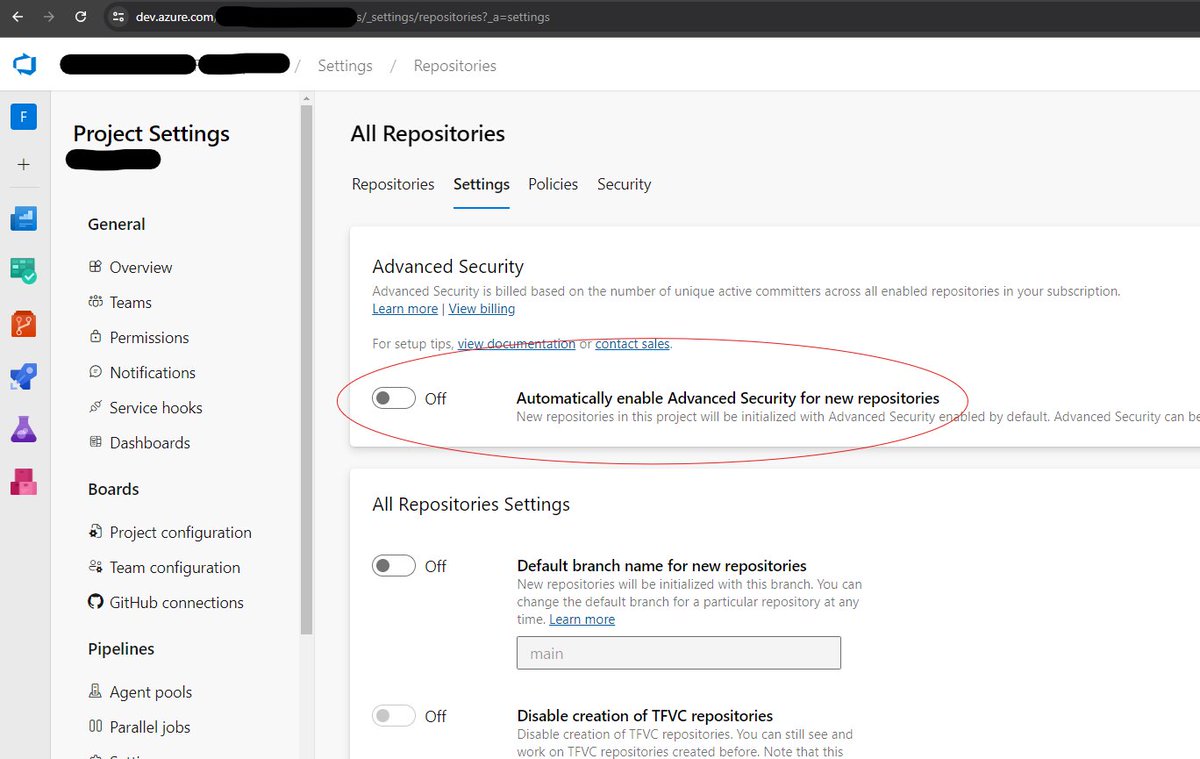Open the Overview hub icon in sidebar
The height and width of the screenshot is (759, 1200).
click(x=24, y=218)
